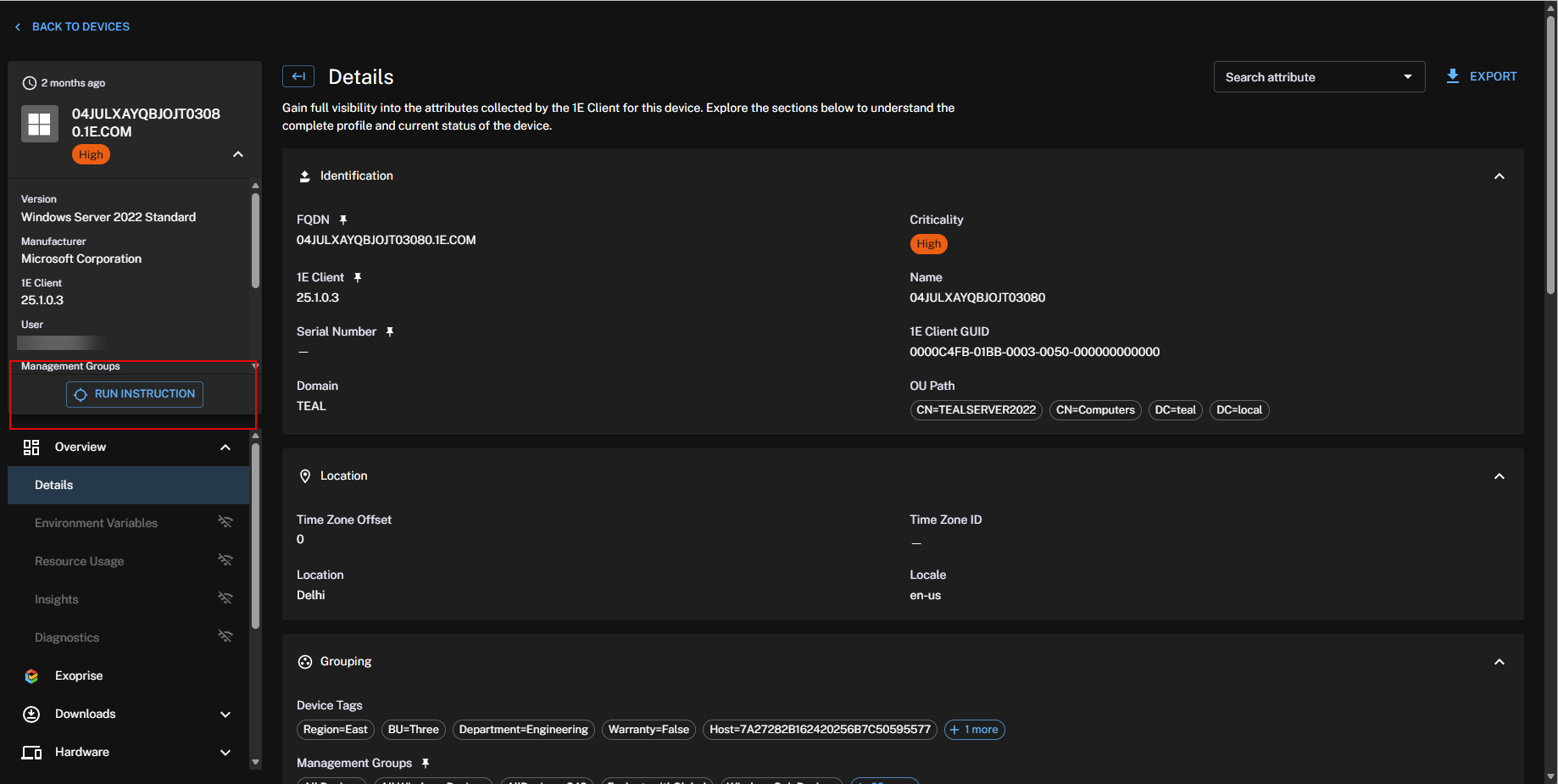Select the Details menu item
Image resolution: width=1558 pixels, height=784 pixels.
click(54, 485)
